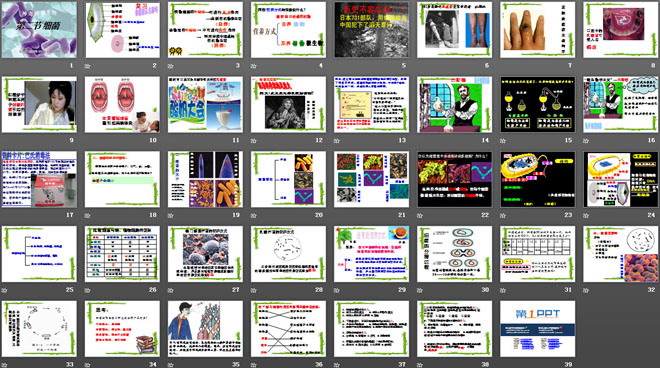
Task: Click animation star icon under slide 16
Action: tap(586, 141)
